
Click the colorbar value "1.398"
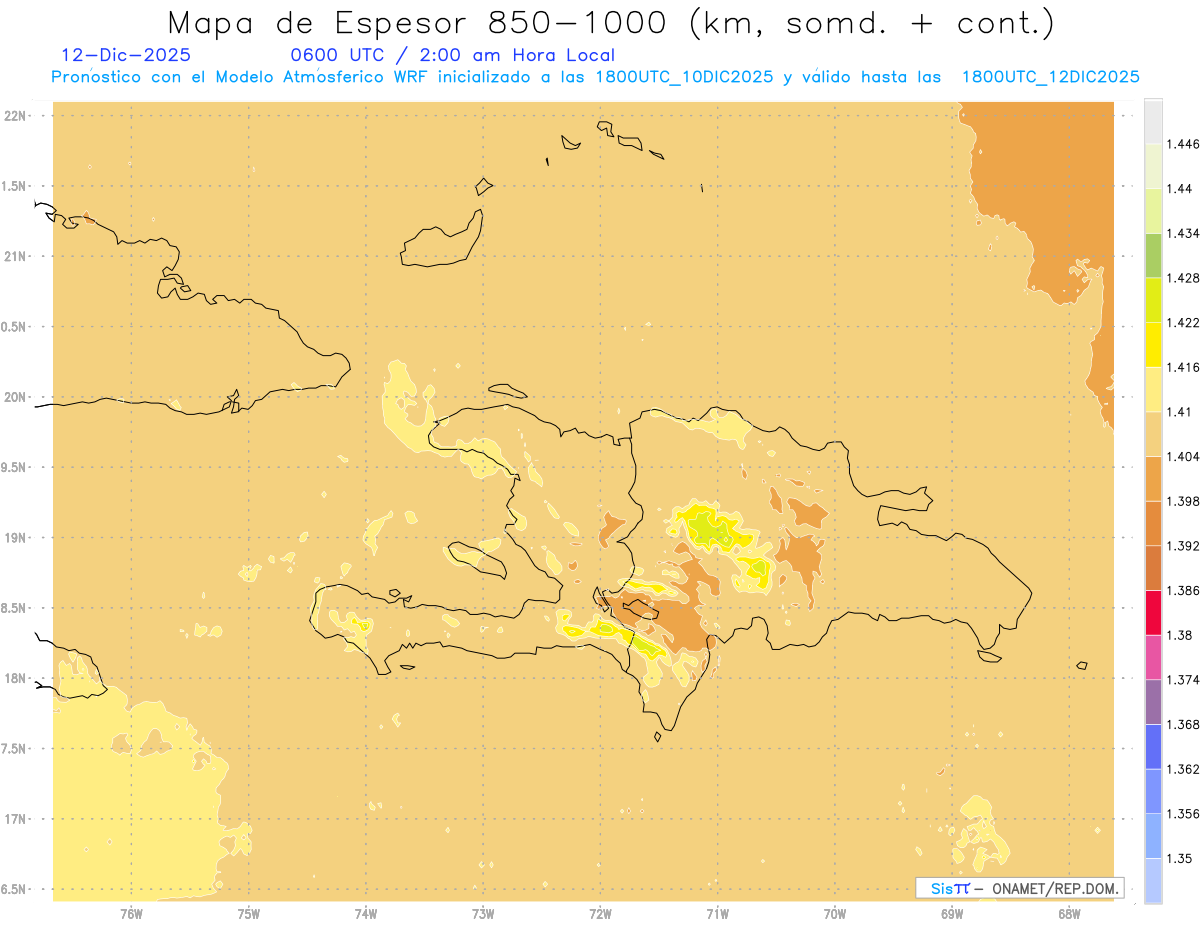[1184, 501]
